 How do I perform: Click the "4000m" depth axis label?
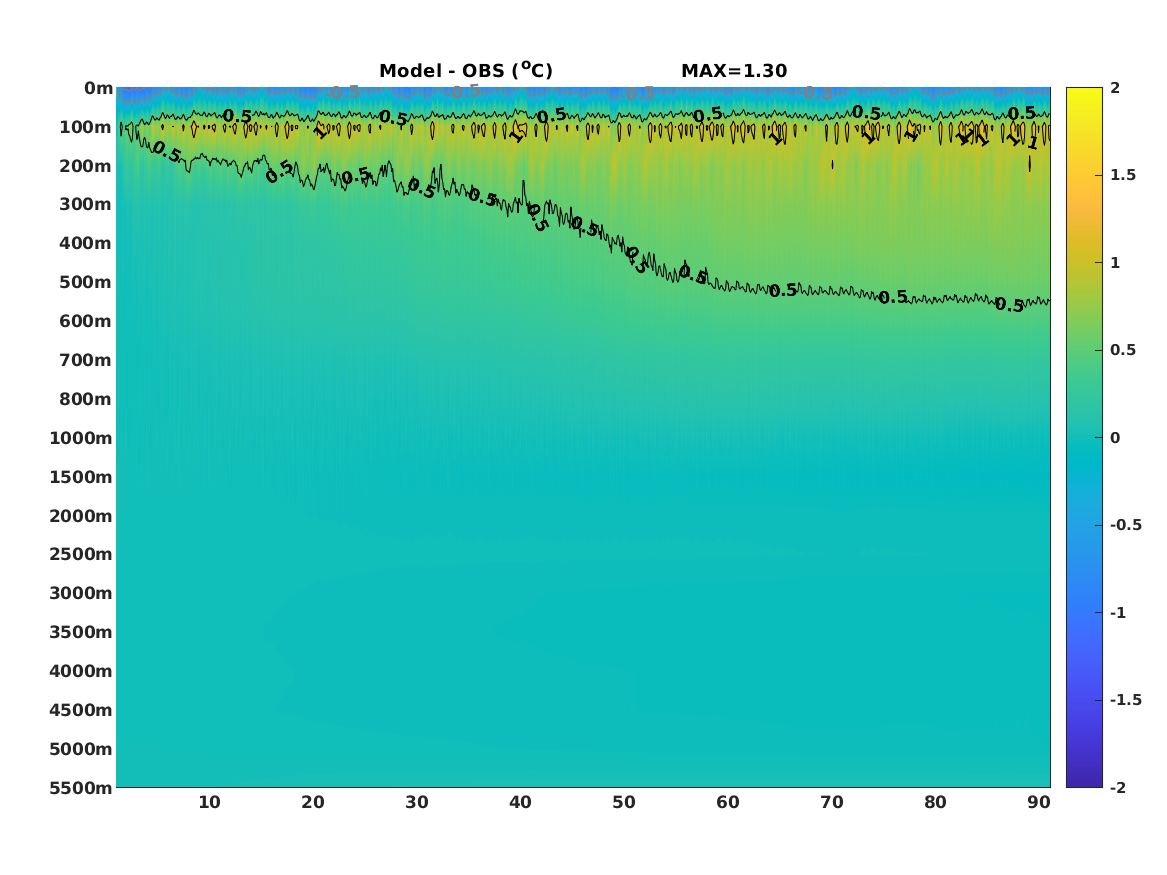(x=81, y=671)
